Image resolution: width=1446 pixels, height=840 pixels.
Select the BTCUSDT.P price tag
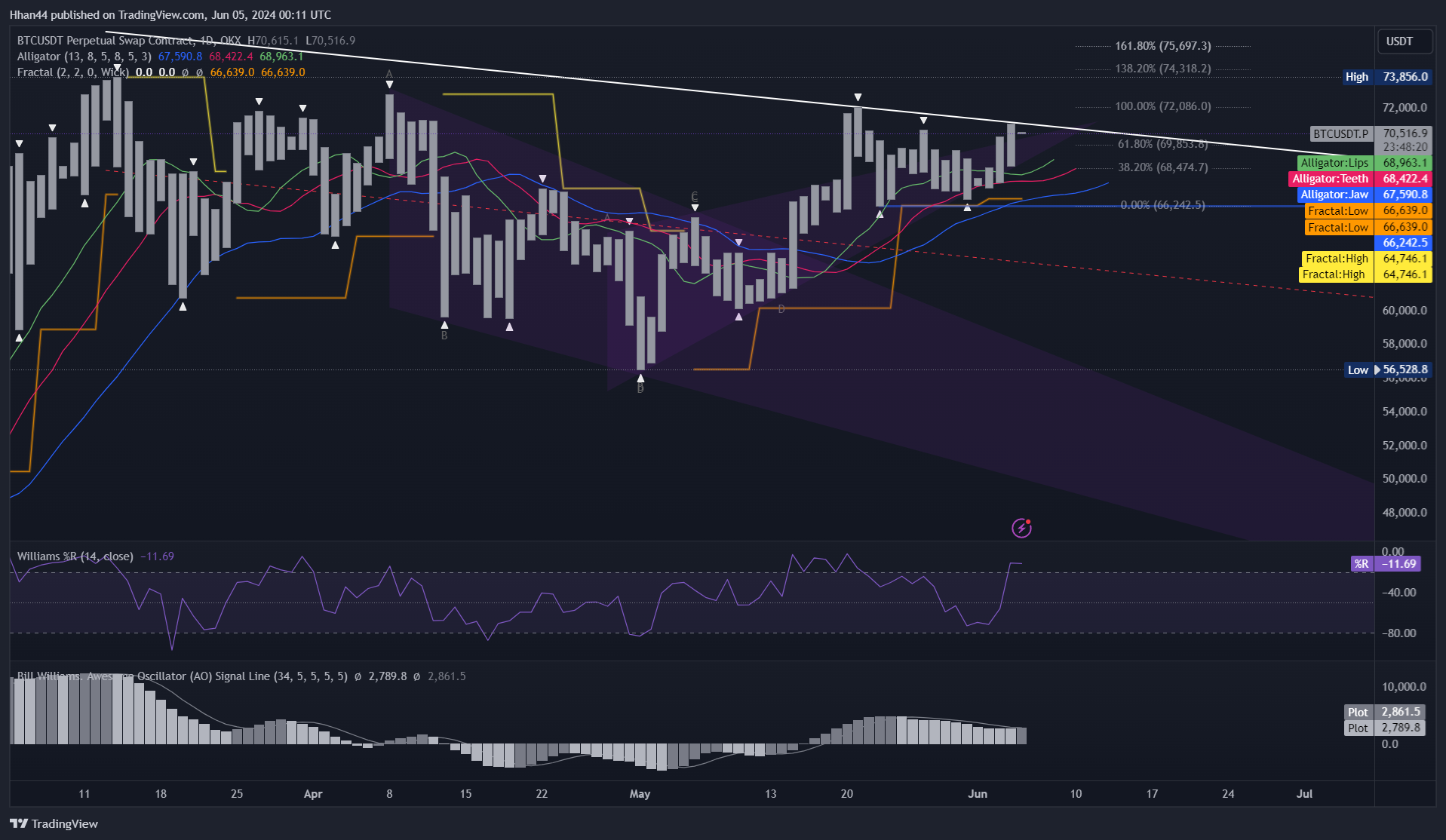1340,133
